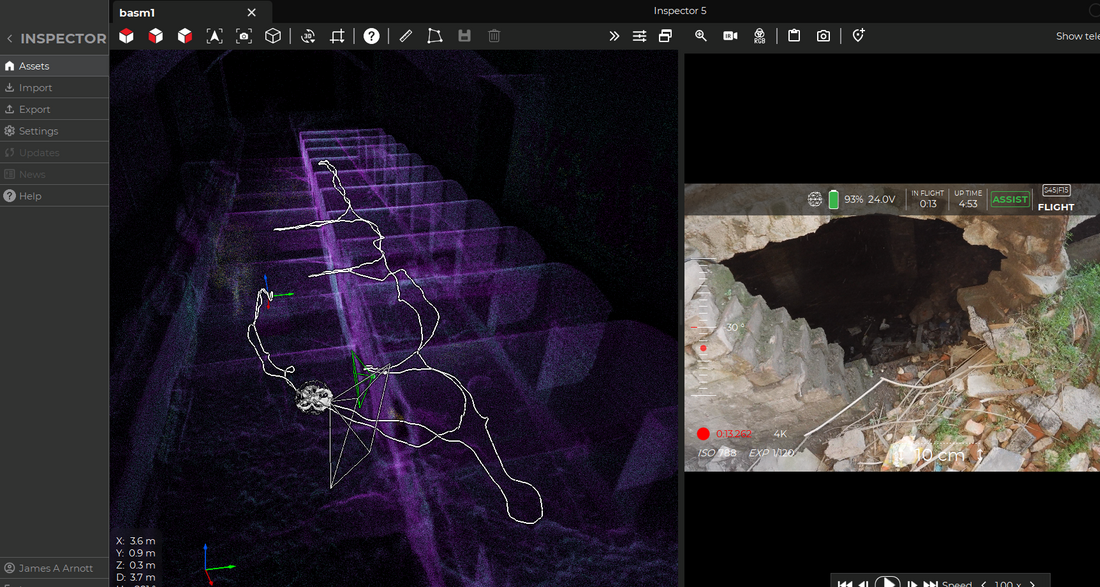Go back using the Inspector chevron

(x=10, y=39)
